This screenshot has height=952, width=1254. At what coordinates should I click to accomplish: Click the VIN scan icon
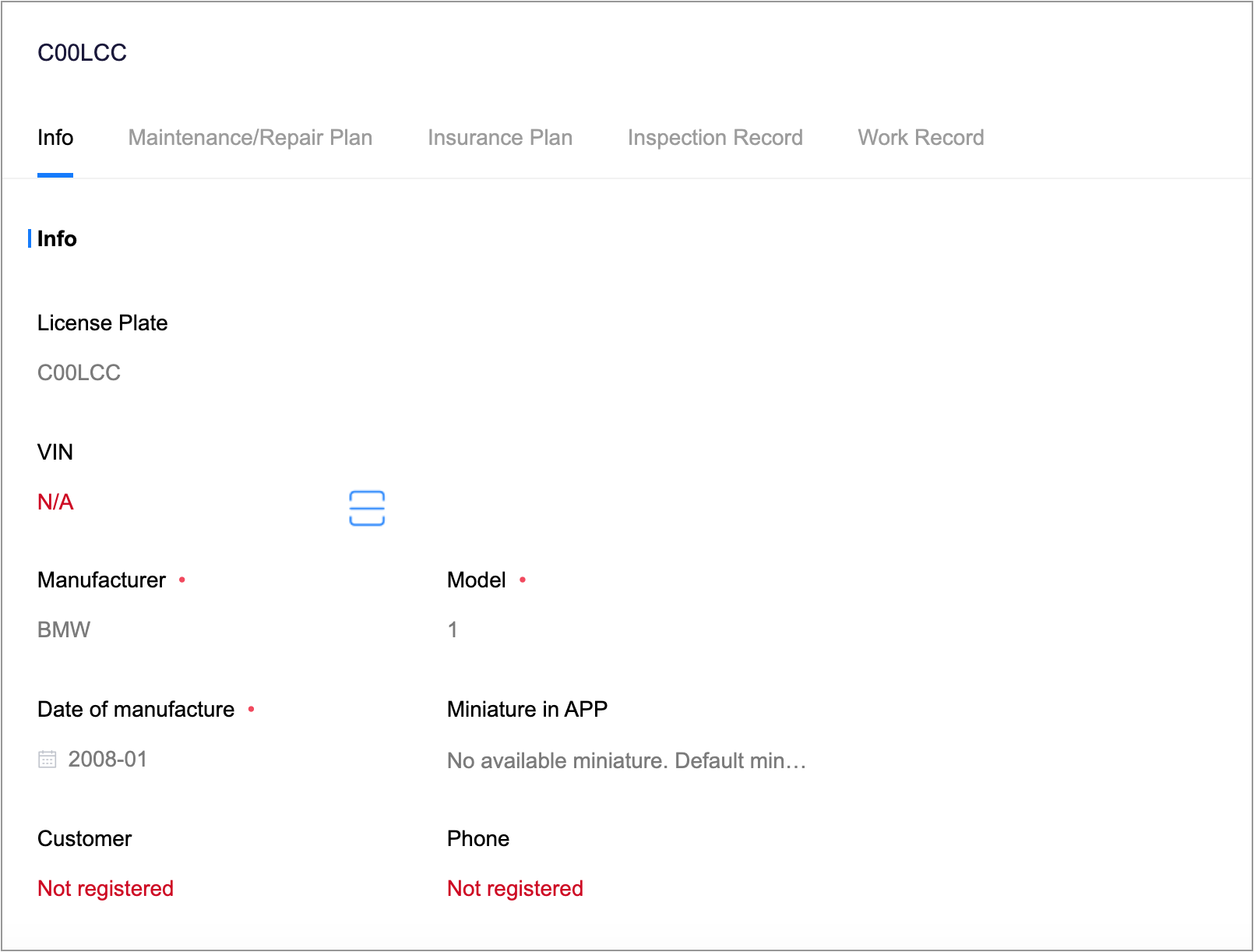click(x=367, y=508)
